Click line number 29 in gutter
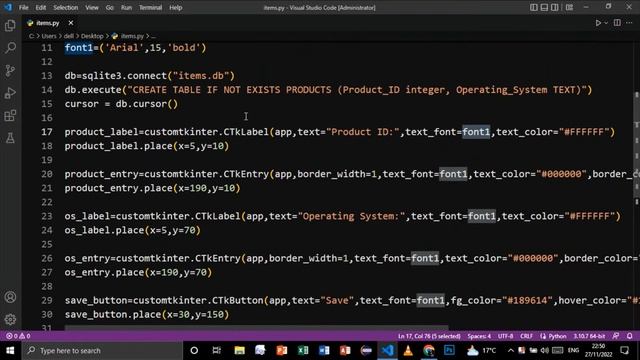This screenshot has height=360, width=640. (x=47, y=300)
